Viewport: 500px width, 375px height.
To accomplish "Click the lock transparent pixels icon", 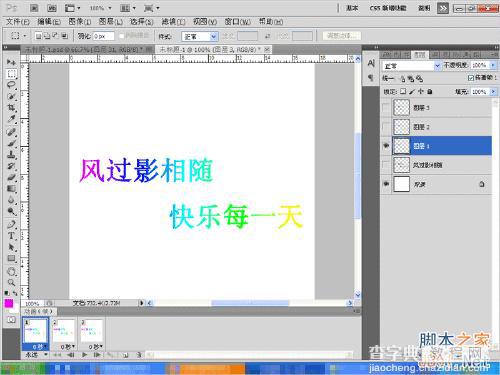I will click(403, 91).
